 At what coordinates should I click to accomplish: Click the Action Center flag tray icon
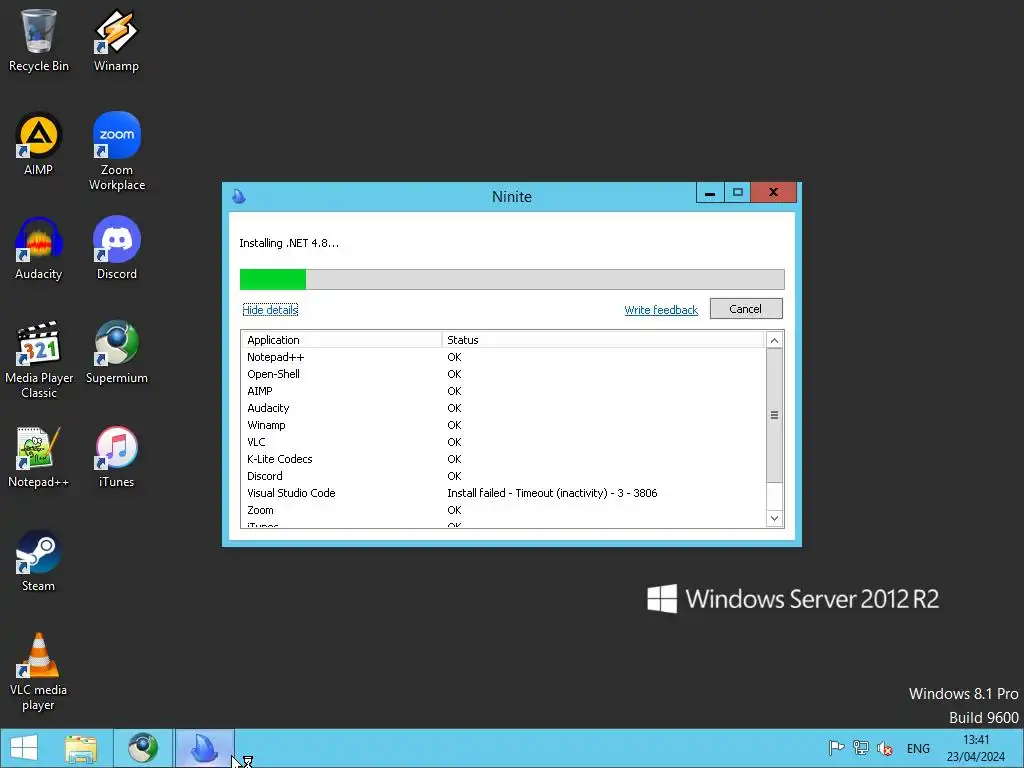pos(836,748)
